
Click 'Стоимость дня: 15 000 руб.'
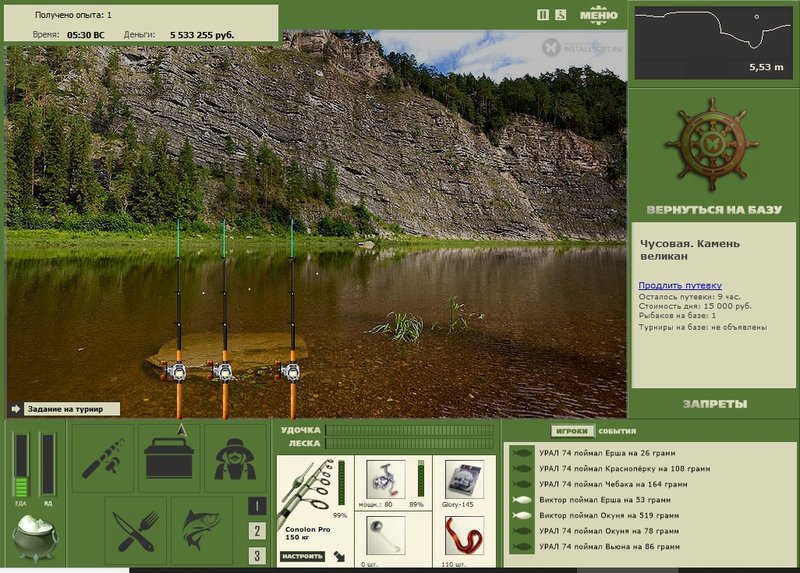[695, 306]
